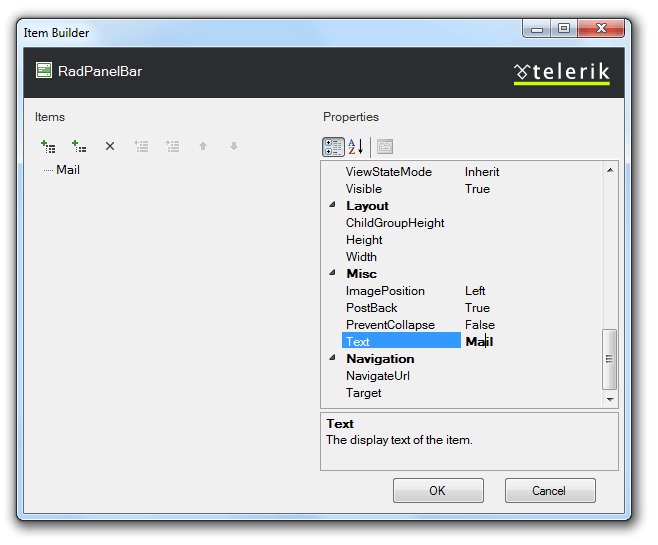Viewport: 658px width, 545px height.
Task: Open the Property Pages icon
Action: coord(385,147)
